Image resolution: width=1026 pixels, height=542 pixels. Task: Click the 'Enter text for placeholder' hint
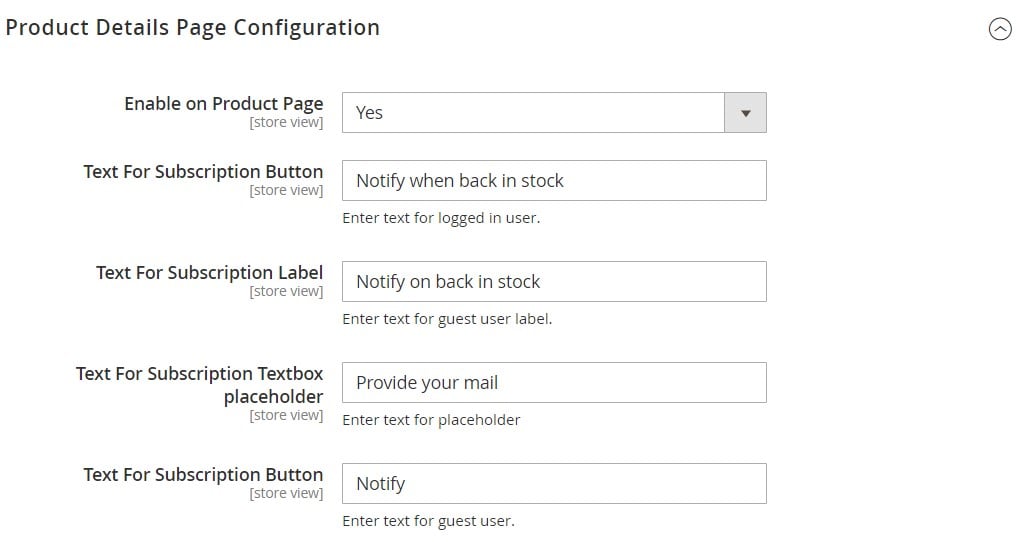(x=431, y=420)
